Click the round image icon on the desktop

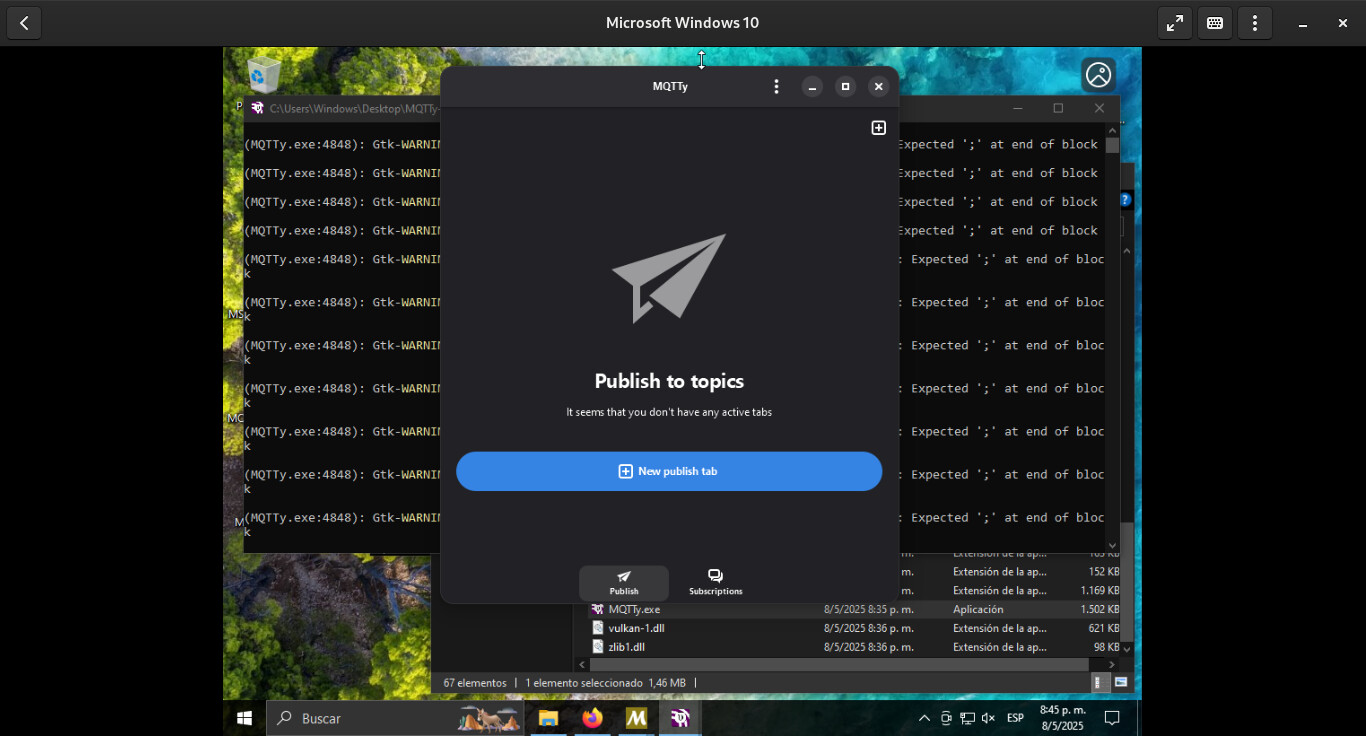(1098, 75)
